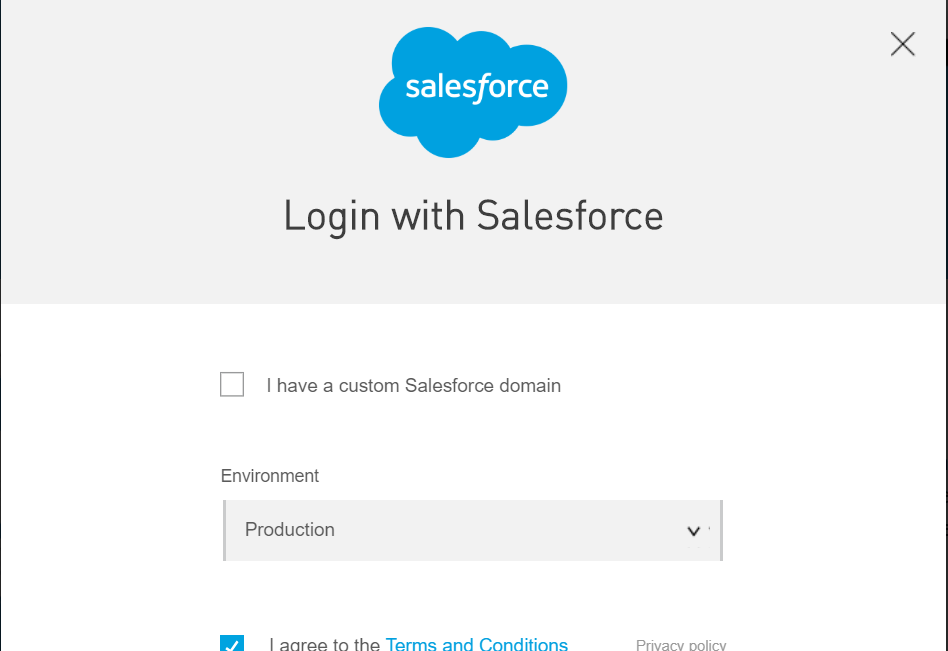Screen dimensions: 948x651
Task: Open the Terms and Conditions link
Action: click(476, 644)
